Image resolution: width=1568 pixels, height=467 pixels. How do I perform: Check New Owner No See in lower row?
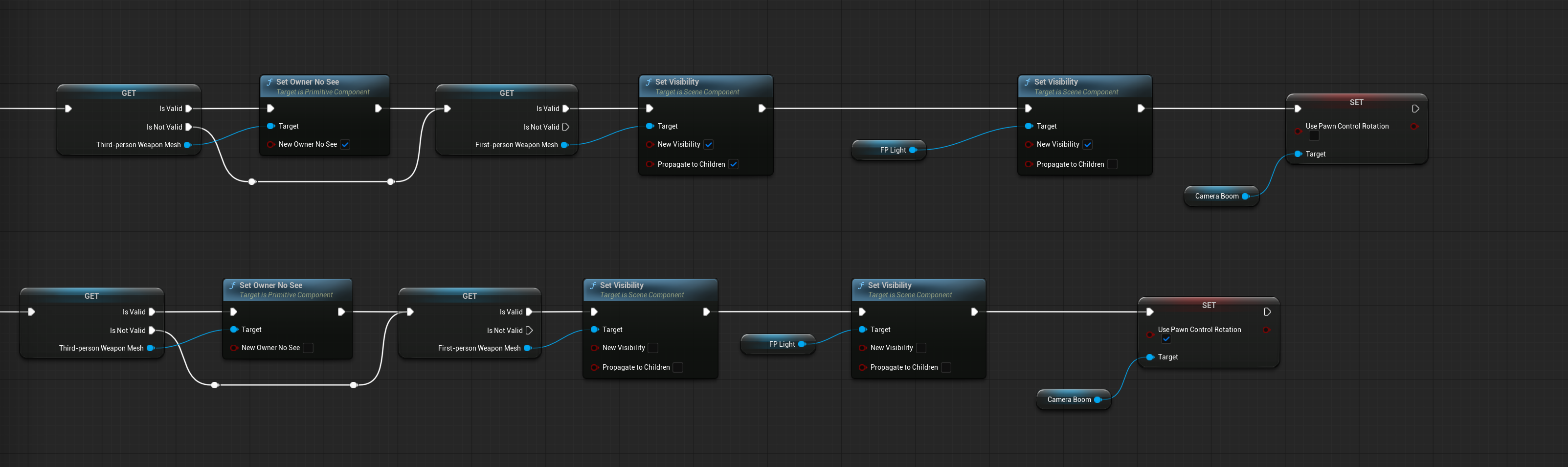pos(308,348)
